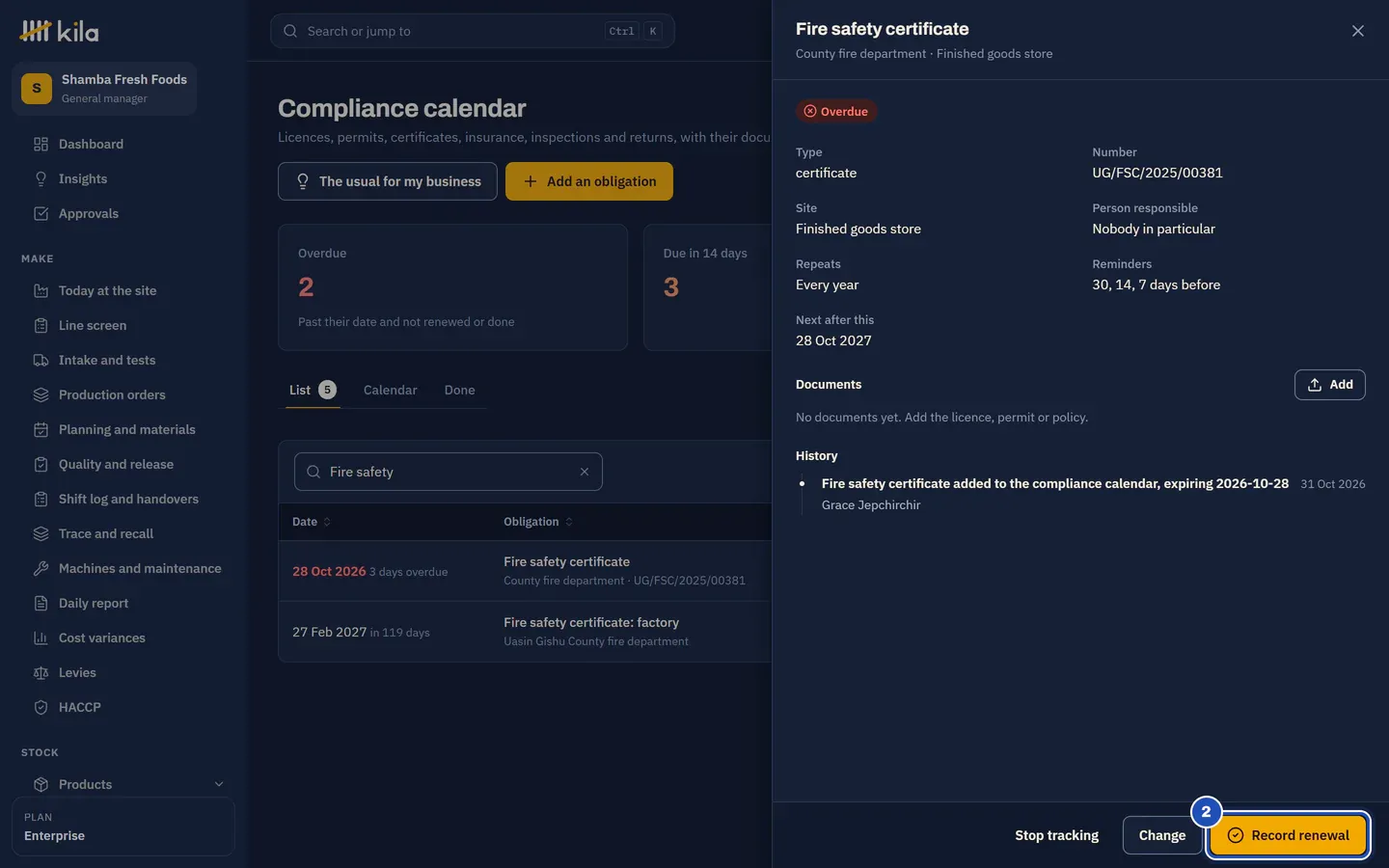The height and width of the screenshot is (868, 1389).
Task: Switch to the Calendar tab
Action: pyautogui.click(x=390, y=390)
